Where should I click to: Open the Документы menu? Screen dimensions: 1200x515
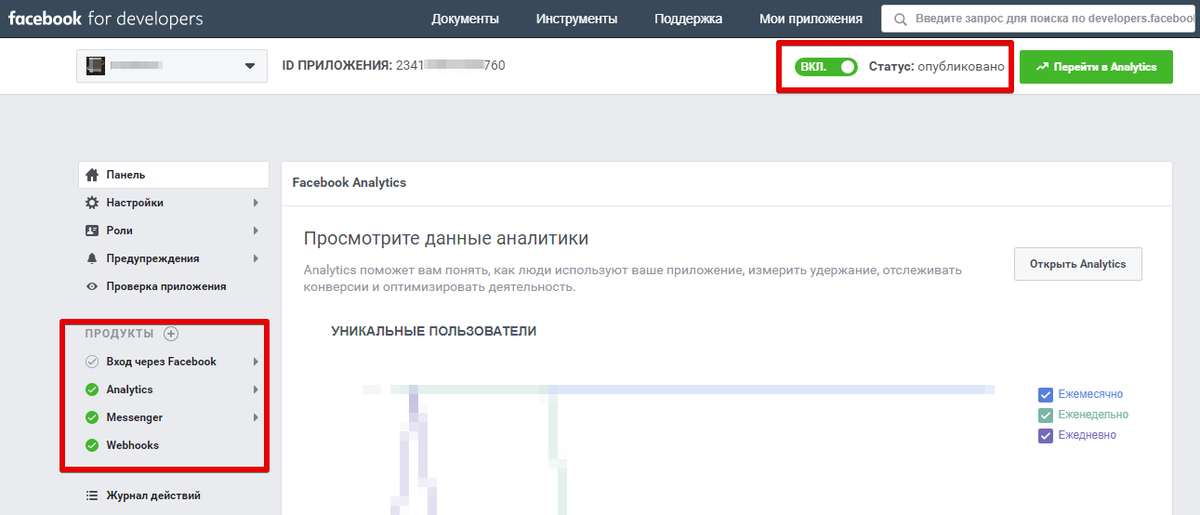[x=465, y=18]
